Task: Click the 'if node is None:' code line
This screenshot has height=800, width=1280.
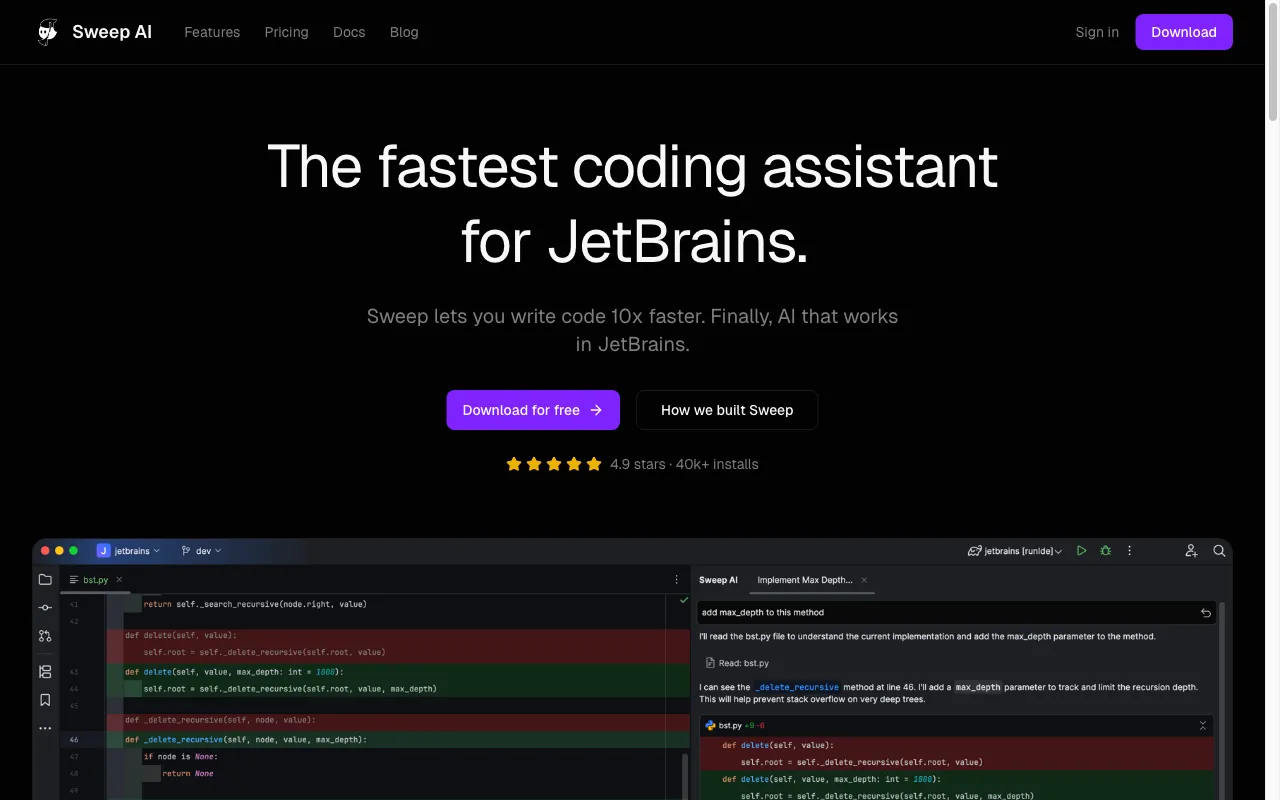Action: (180, 757)
